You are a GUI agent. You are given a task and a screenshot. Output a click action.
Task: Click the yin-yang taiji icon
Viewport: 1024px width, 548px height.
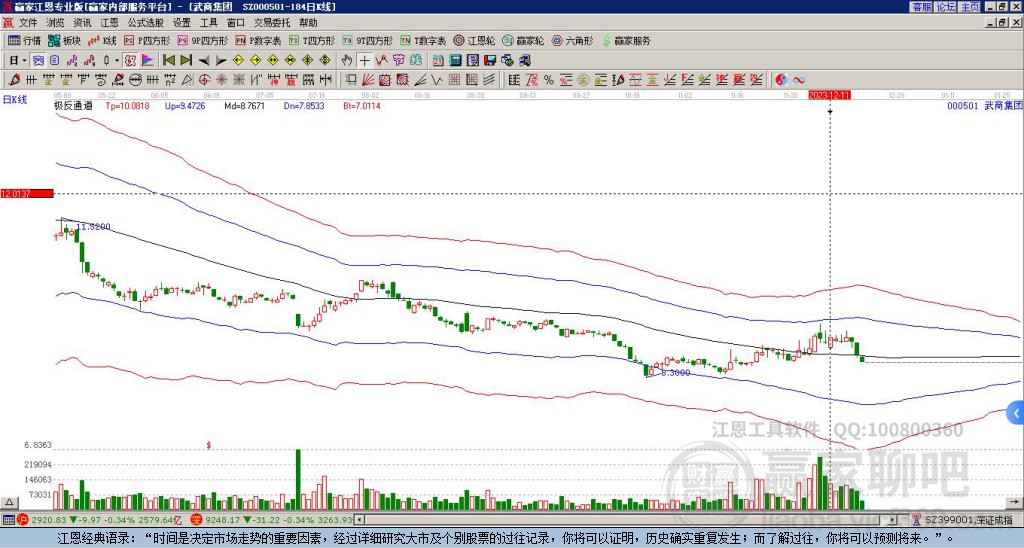coord(781,80)
